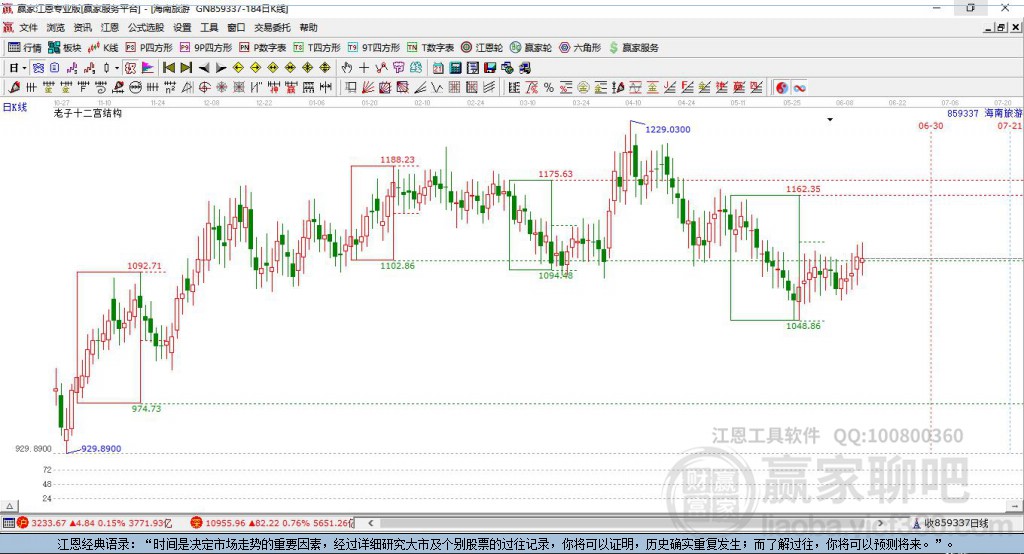The width and height of the screenshot is (1024, 554).
Task: Open the 交易委托 menu
Action: click(272, 27)
